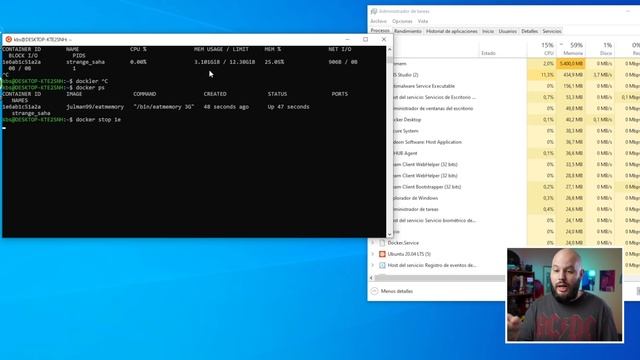This screenshot has height=360, width=640.
Task: Expand the Docker.Service process row
Action: pos(373,243)
